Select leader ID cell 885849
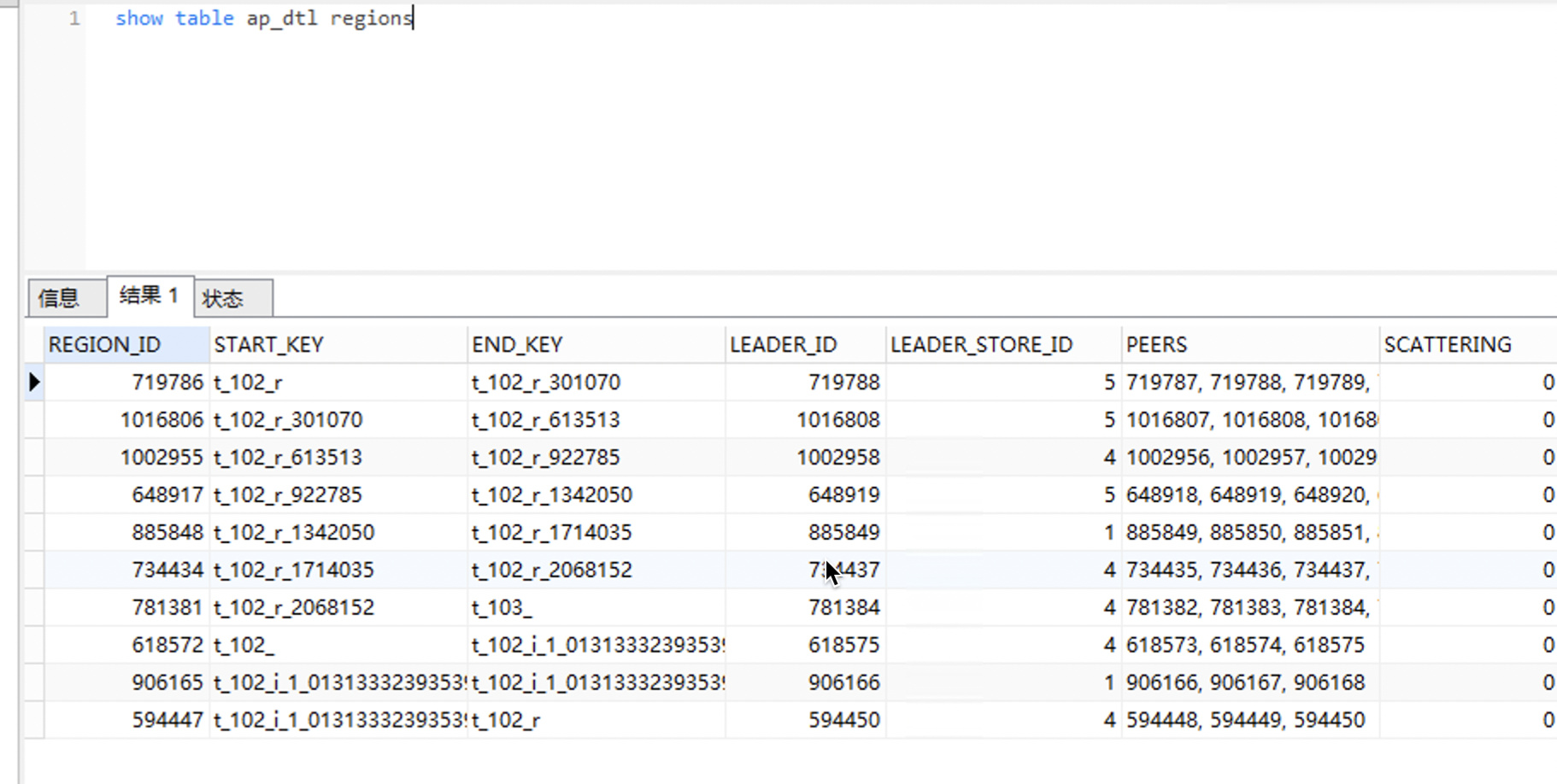Viewport: 1557px width, 784px height. tap(843, 533)
